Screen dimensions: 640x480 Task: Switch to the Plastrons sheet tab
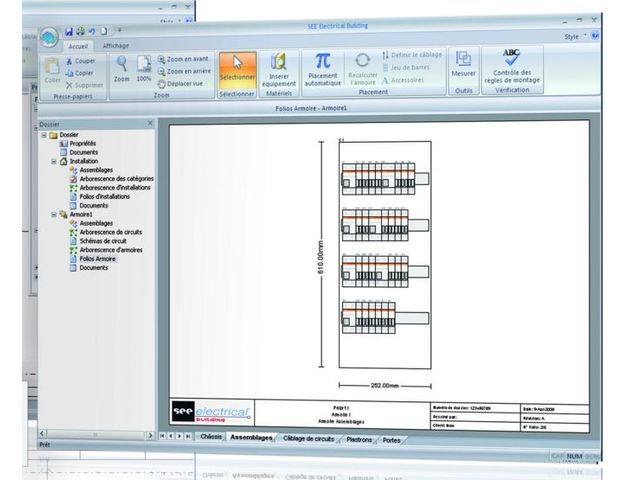pos(359,439)
